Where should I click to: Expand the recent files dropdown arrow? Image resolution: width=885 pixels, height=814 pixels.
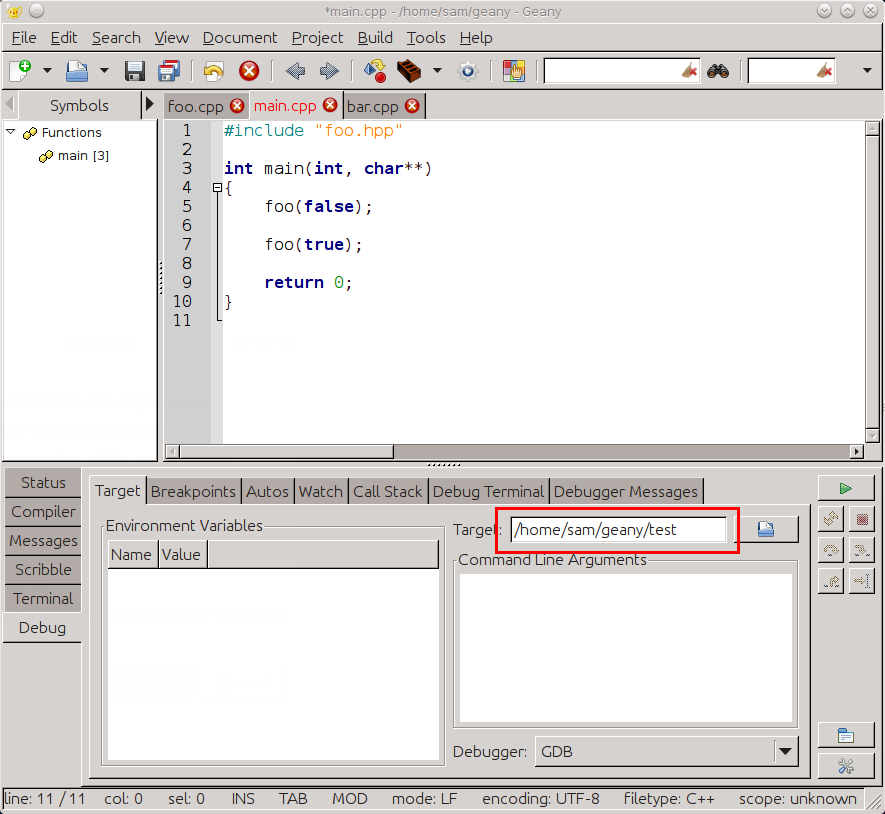click(104, 71)
